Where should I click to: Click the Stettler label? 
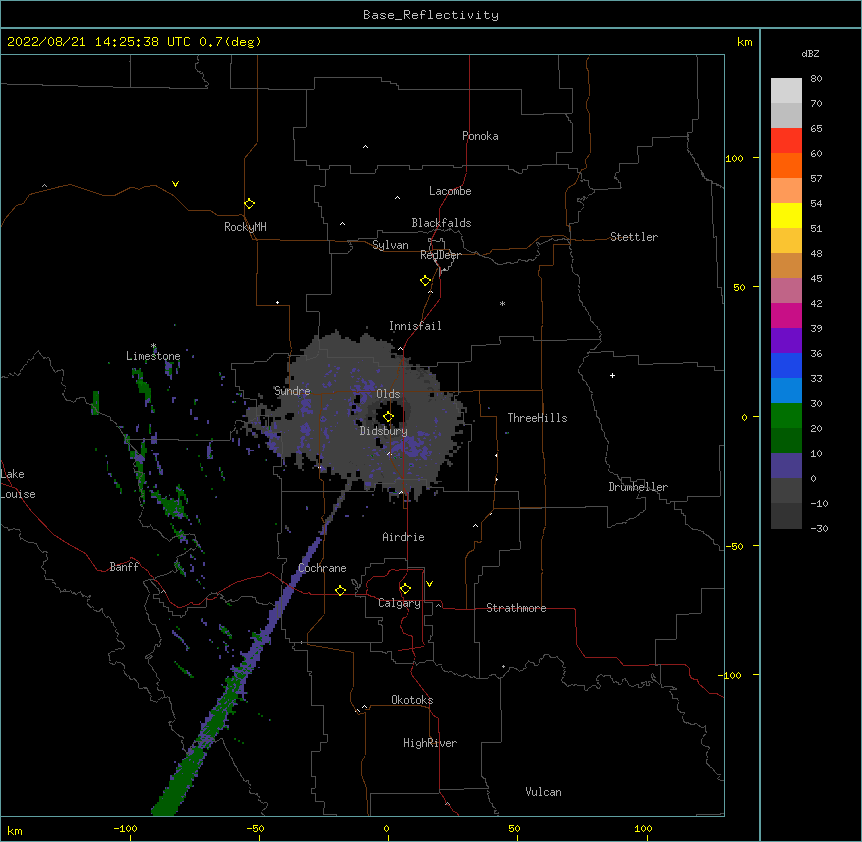pyautogui.click(x=633, y=237)
